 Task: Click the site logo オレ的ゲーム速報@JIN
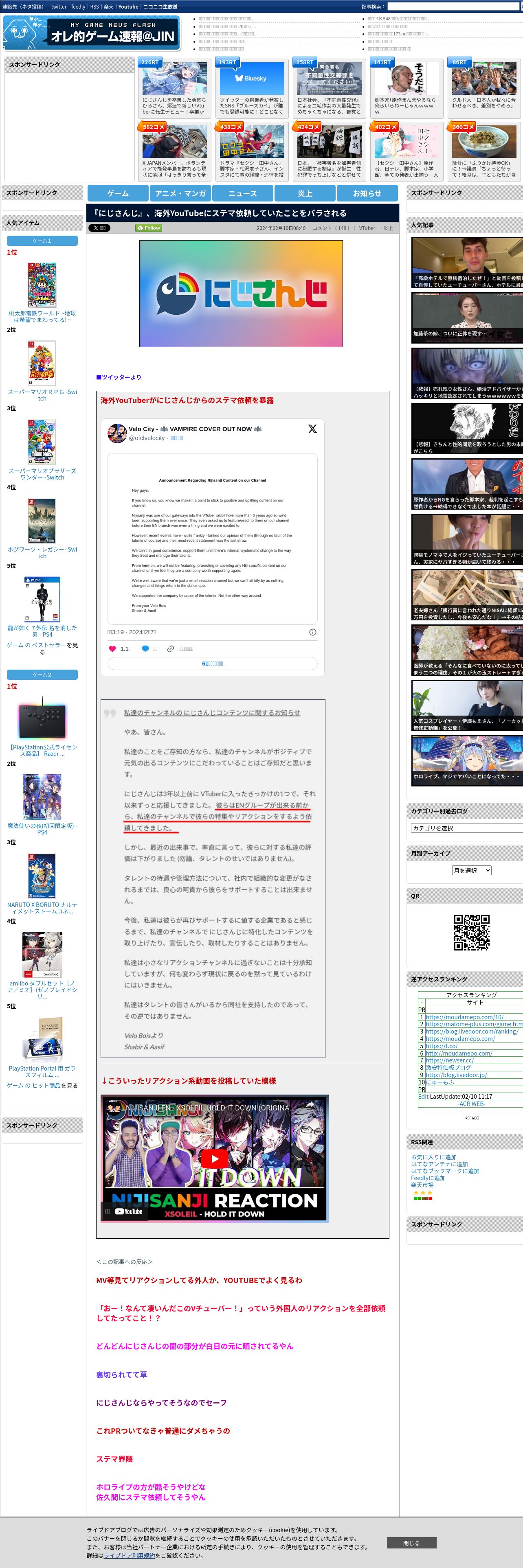coord(91,33)
